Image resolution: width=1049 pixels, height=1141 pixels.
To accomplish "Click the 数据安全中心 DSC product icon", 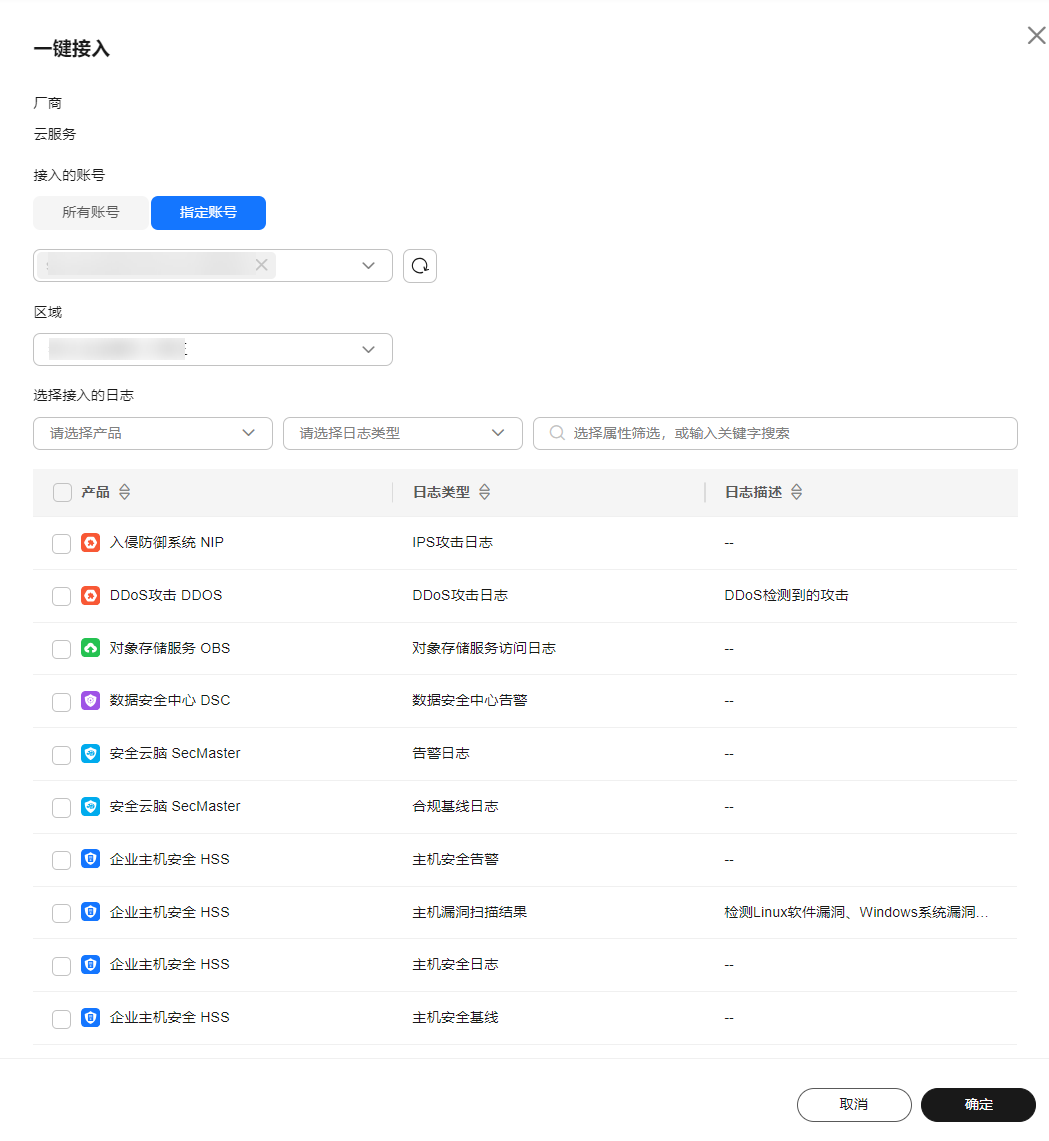I will [x=90, y=701].
